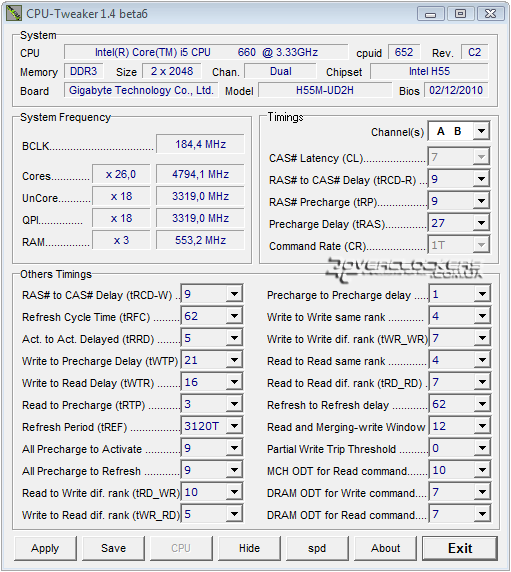Expand Partial Write Trip Threshold dropdown

(x=482, y=448)
